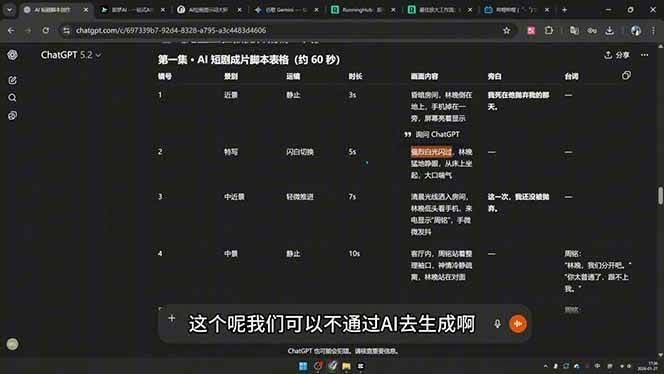664x374 pixels.
Task: Start voice mode with orange waveform button
Action: 517,324
